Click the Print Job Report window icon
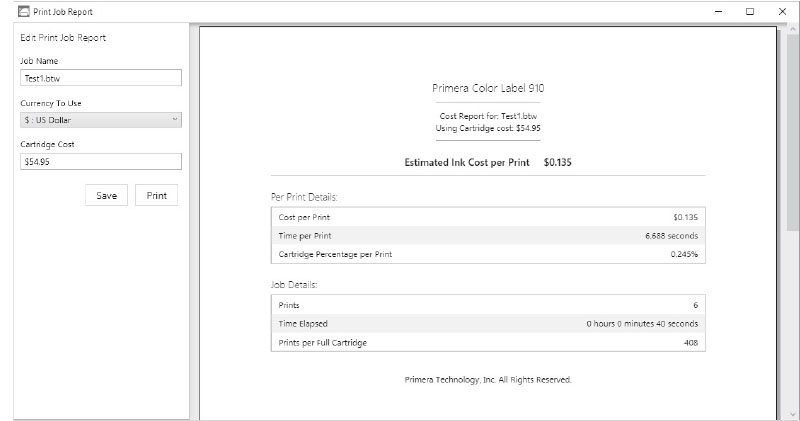Screen dimensions: 800x421 tap(23, 11)
